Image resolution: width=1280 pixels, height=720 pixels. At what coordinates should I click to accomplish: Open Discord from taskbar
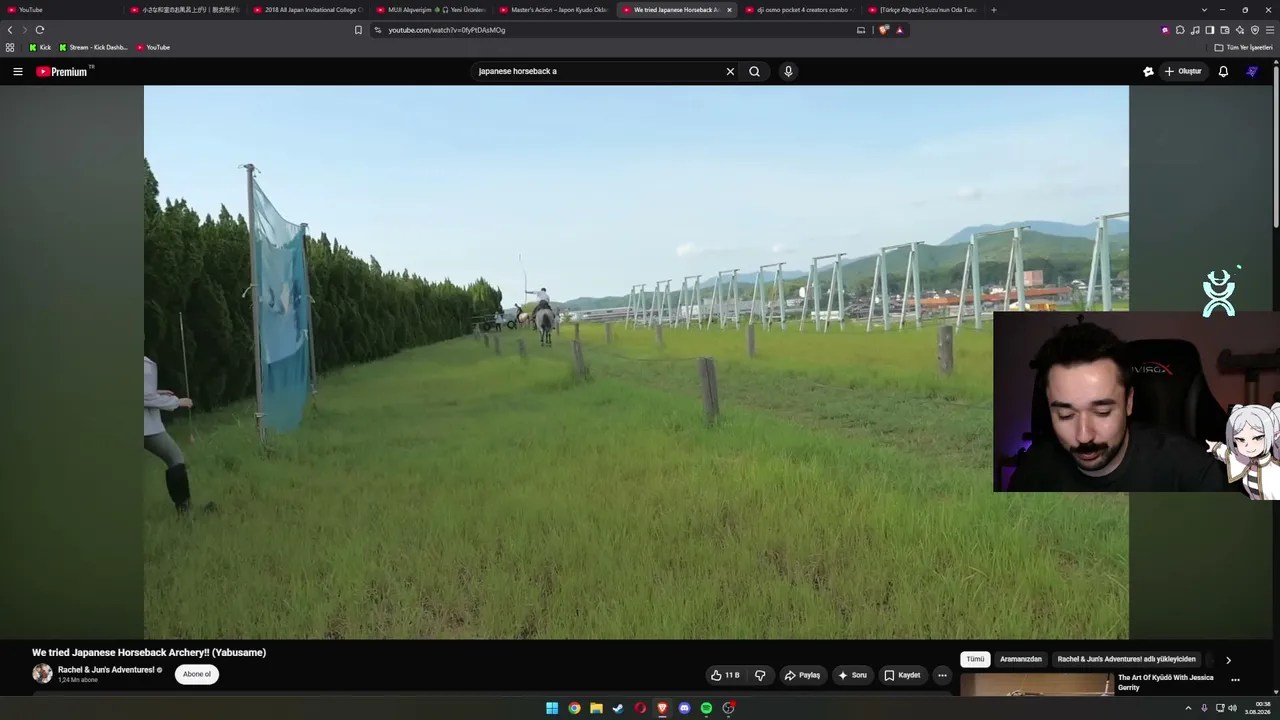[x=684, y=708]
